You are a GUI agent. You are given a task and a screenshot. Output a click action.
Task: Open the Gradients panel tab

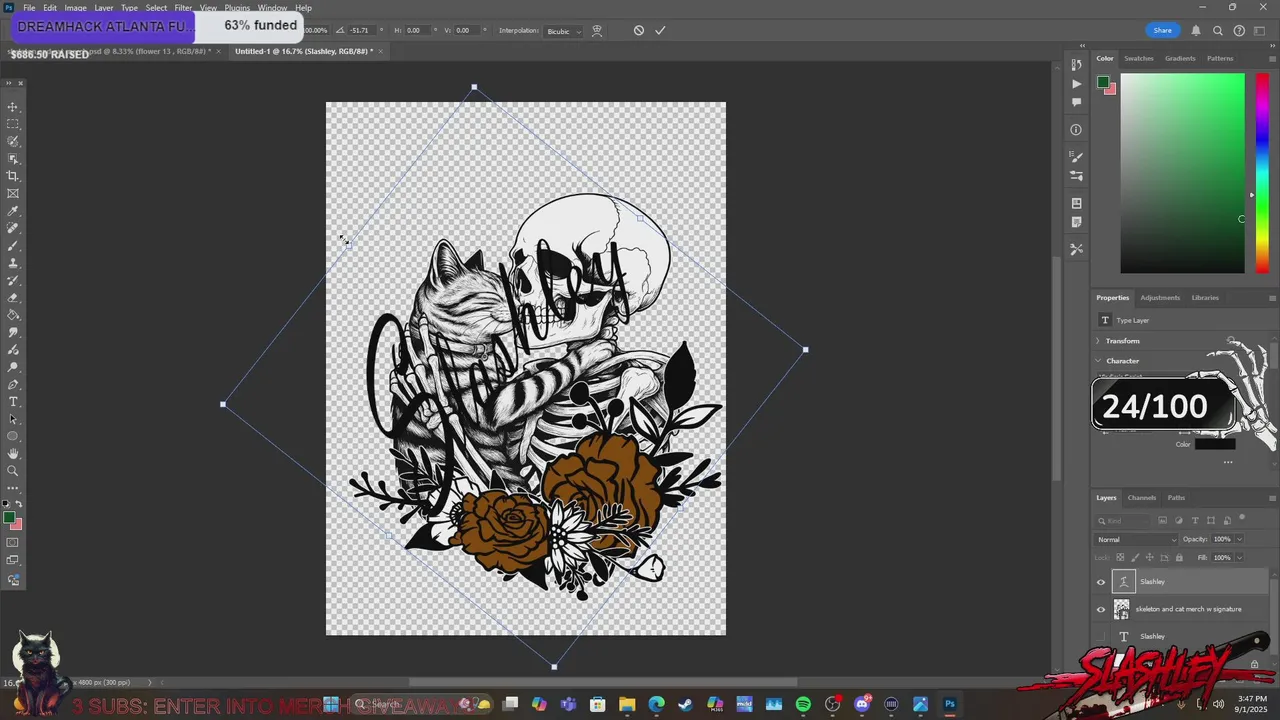point(1180,58)
